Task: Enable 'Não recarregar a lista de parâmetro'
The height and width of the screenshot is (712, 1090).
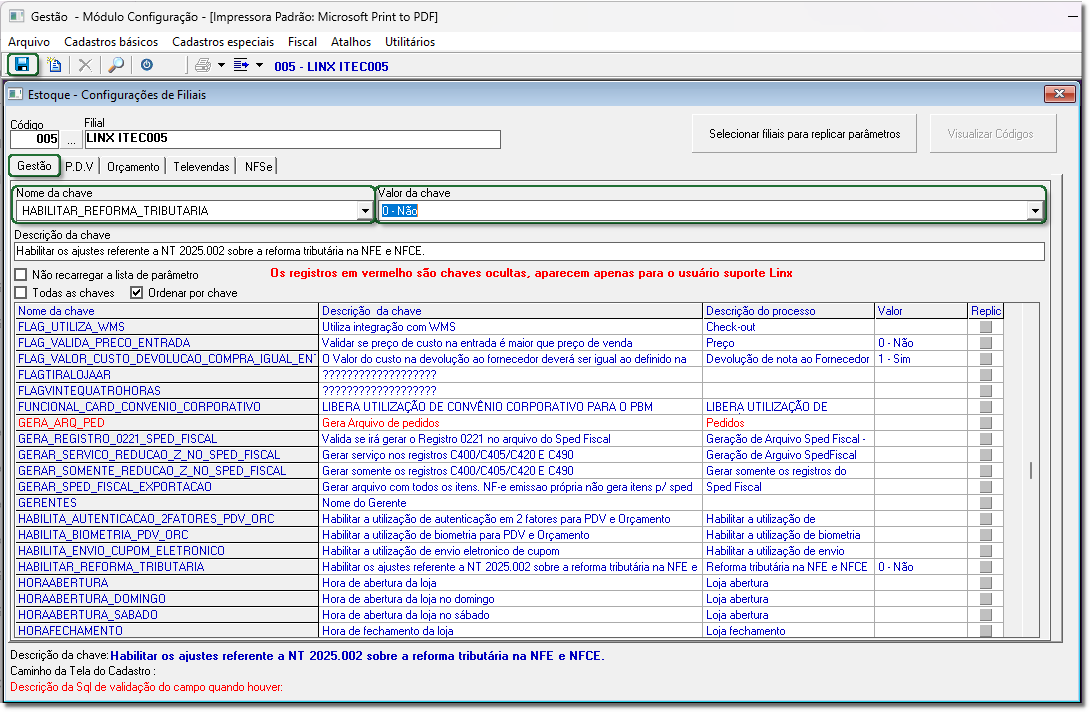Action: click(21, 275)
